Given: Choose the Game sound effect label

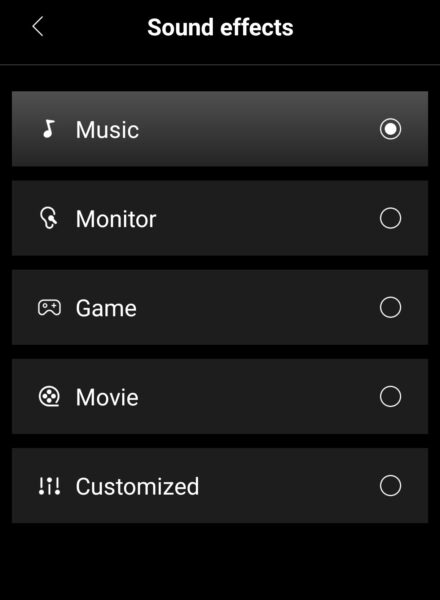Looking at the screenshot, I should (x=106, y=308).
